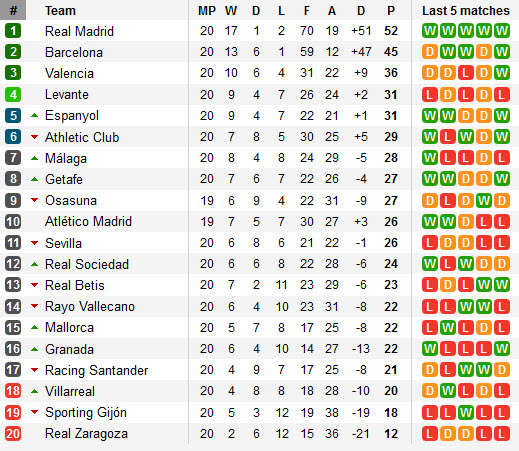Click red down arrow beside Athletic Club
The image size is (519, 451).
[x=34, y=137]
